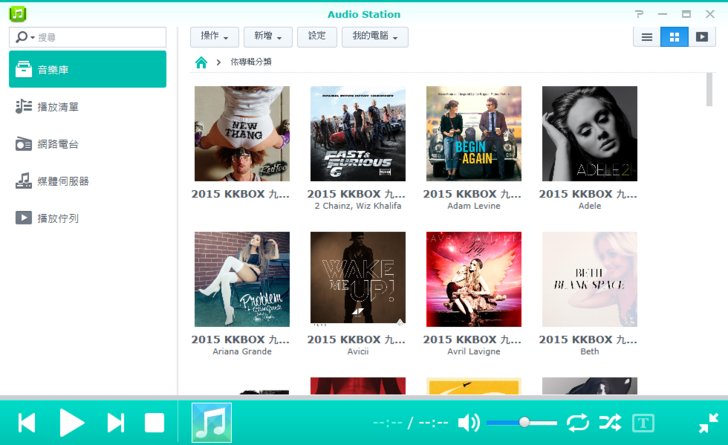Open 媒體伺服器 media server section

(x=88, y=181)
